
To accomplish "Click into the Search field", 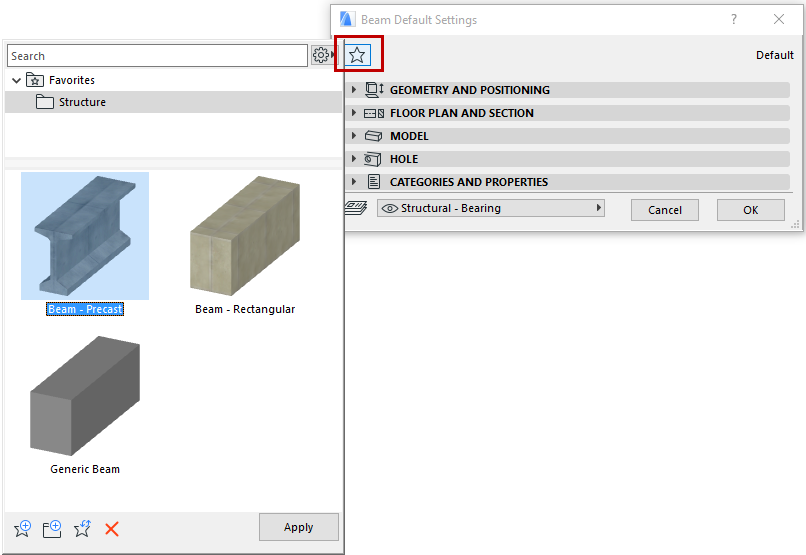I will (x=157, y=56).
